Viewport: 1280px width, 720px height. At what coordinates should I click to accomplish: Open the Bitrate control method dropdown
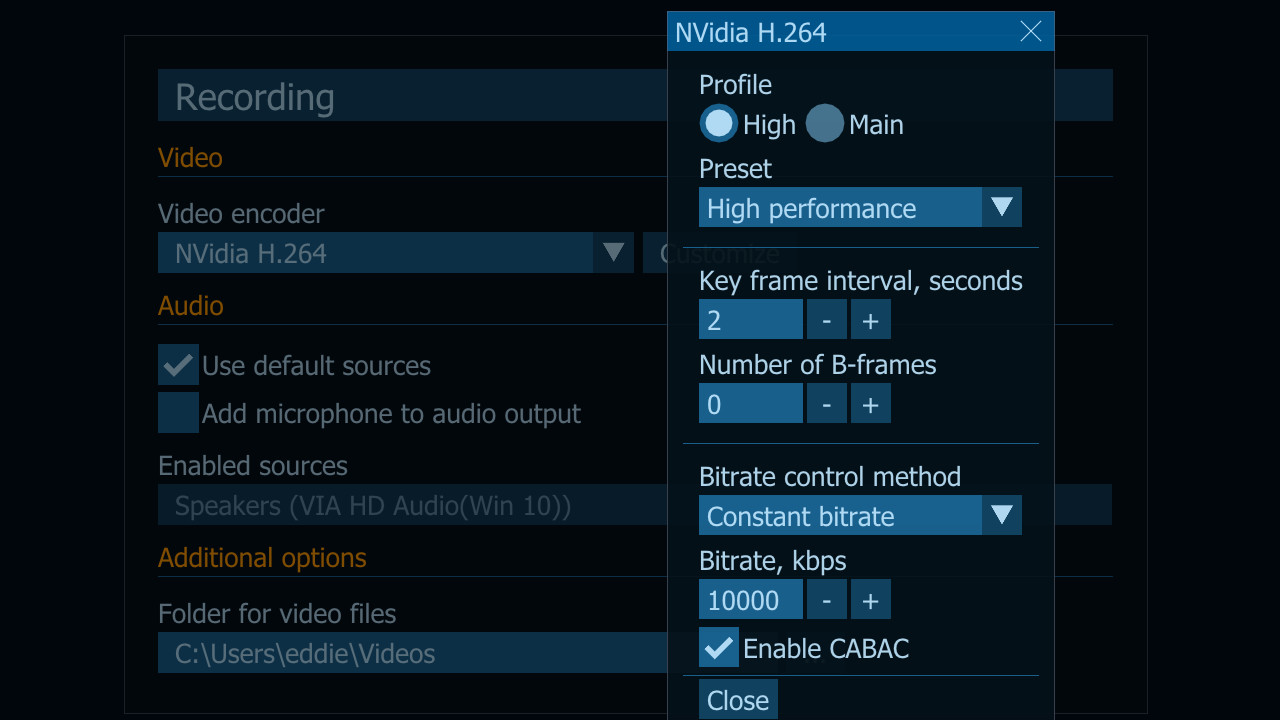point(1002,515)
